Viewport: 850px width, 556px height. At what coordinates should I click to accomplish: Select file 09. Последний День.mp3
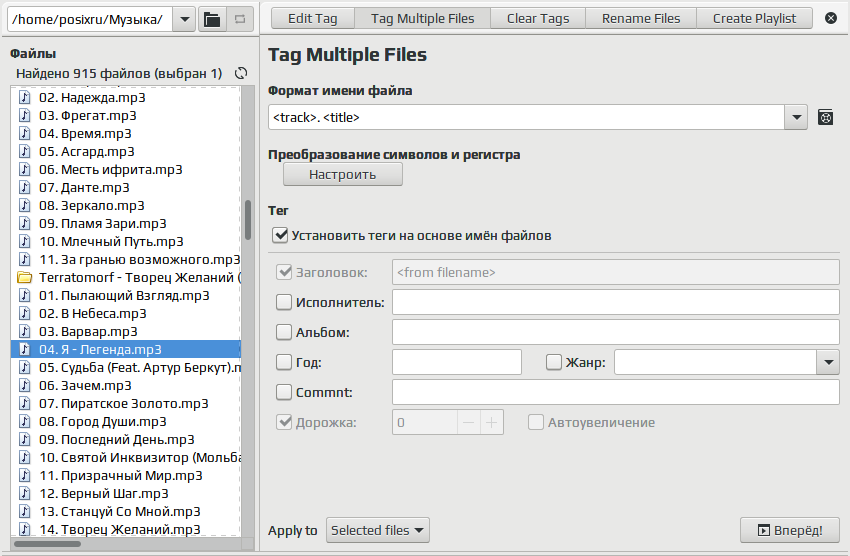click(125, 439)
